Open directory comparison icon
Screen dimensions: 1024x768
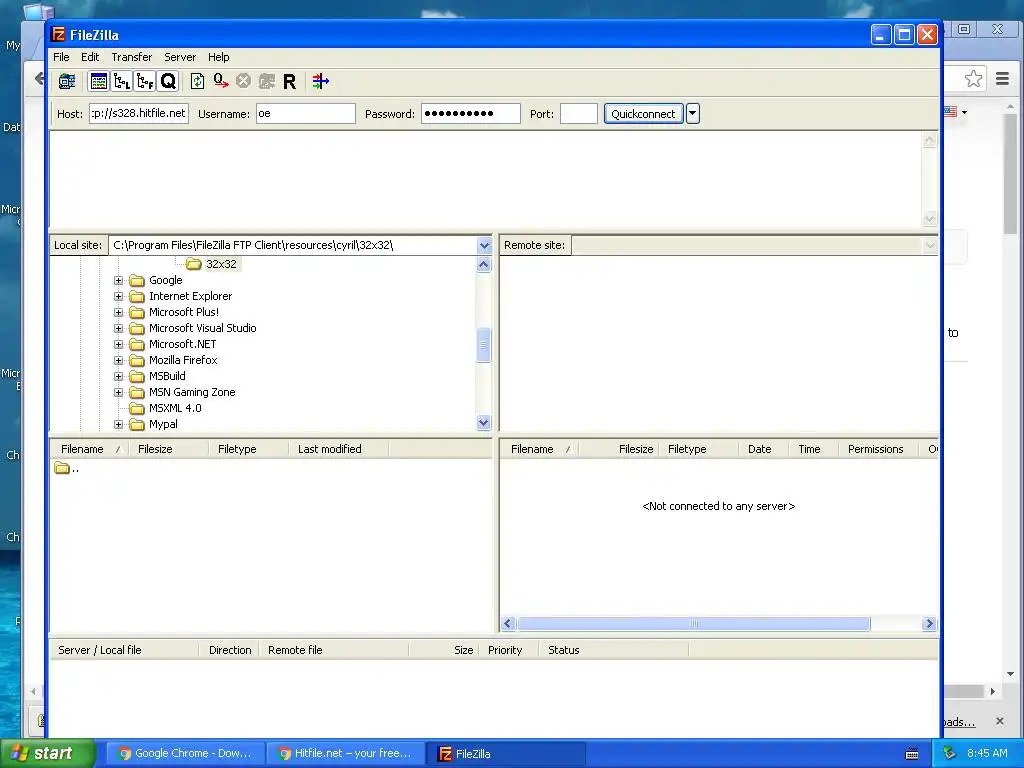(x=321, y=81)
